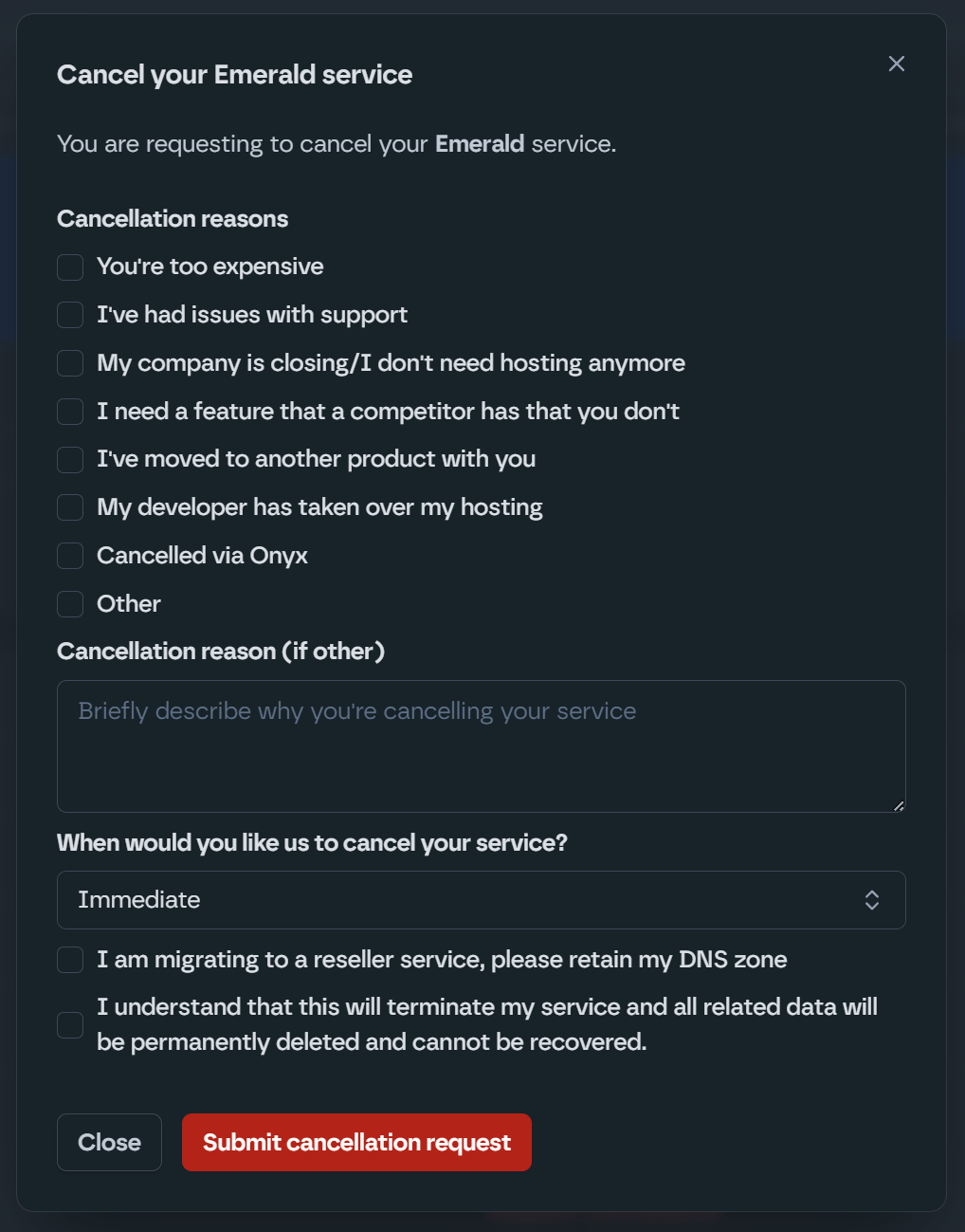Viewport: 965px width, 1232px height.
Task: Close the cancellation dialog with X icon
Action: [x=896, y=64]
